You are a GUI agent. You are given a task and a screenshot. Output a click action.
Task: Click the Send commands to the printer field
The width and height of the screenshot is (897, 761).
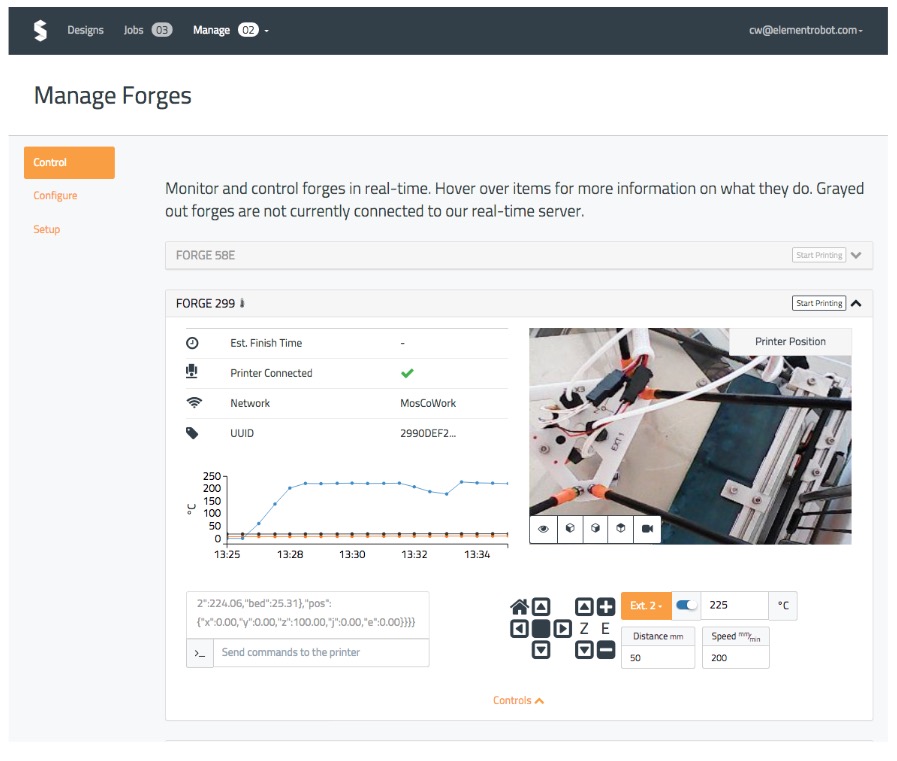click(320, 653)
